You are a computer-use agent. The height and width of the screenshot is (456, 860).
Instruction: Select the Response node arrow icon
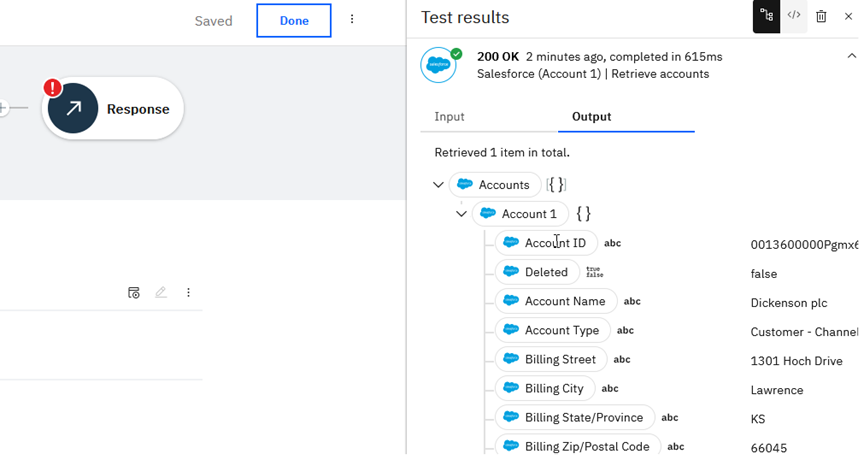73,109
